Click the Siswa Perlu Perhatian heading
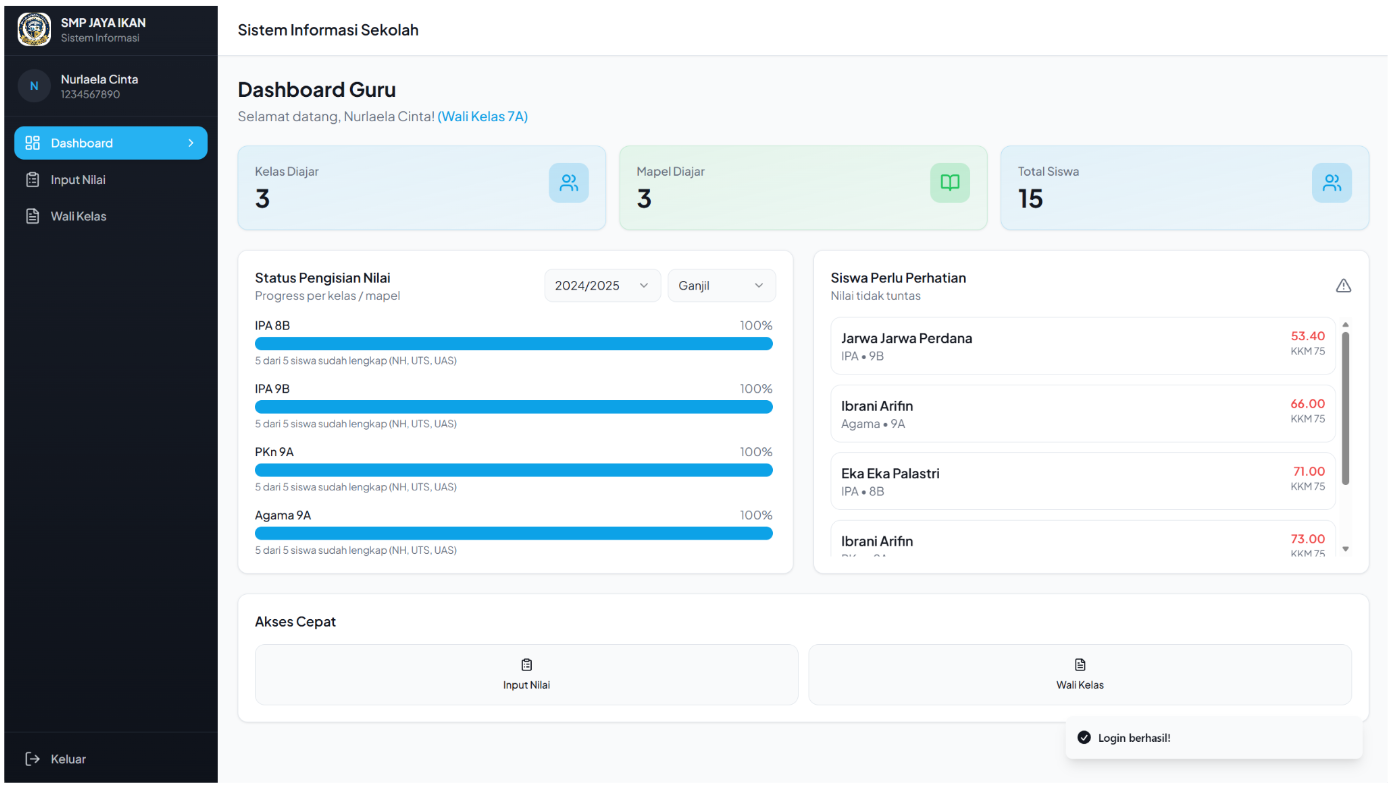The height and width of the screenshot is (789, 1394). (898, 278)
